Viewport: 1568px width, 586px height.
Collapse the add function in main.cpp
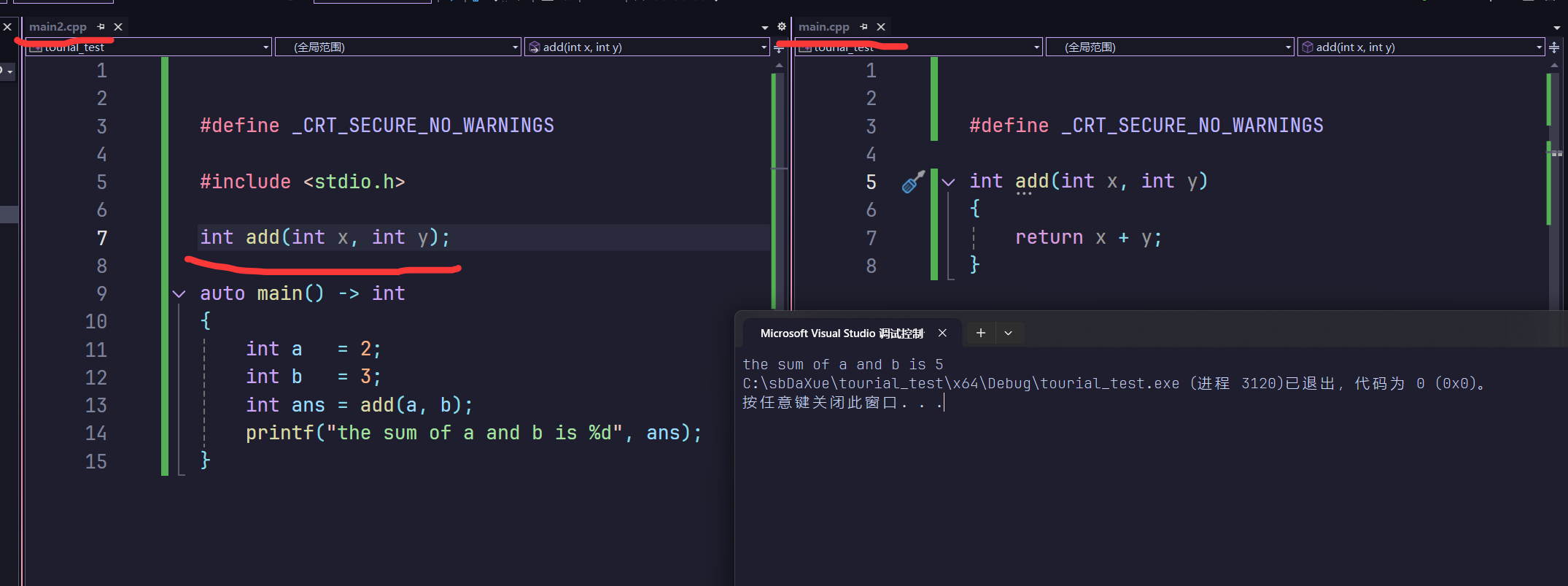(948, 182)
